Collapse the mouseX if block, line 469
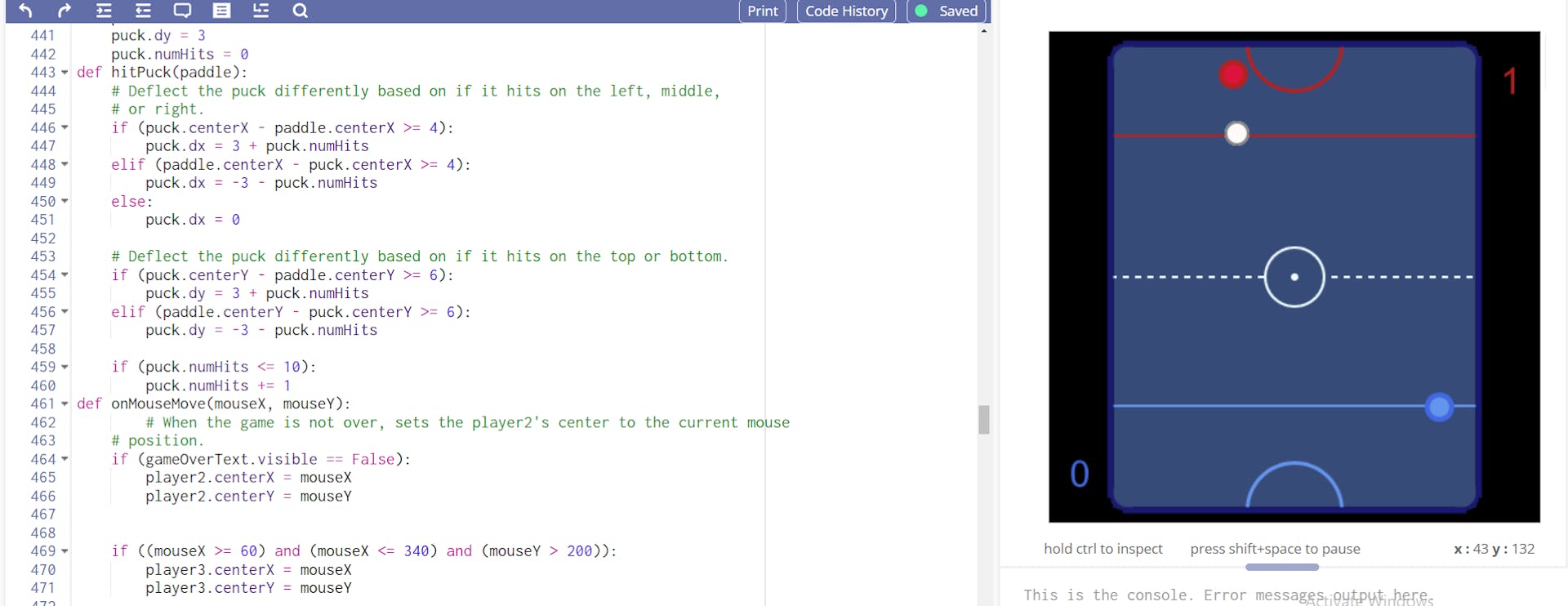 (65, 551)
